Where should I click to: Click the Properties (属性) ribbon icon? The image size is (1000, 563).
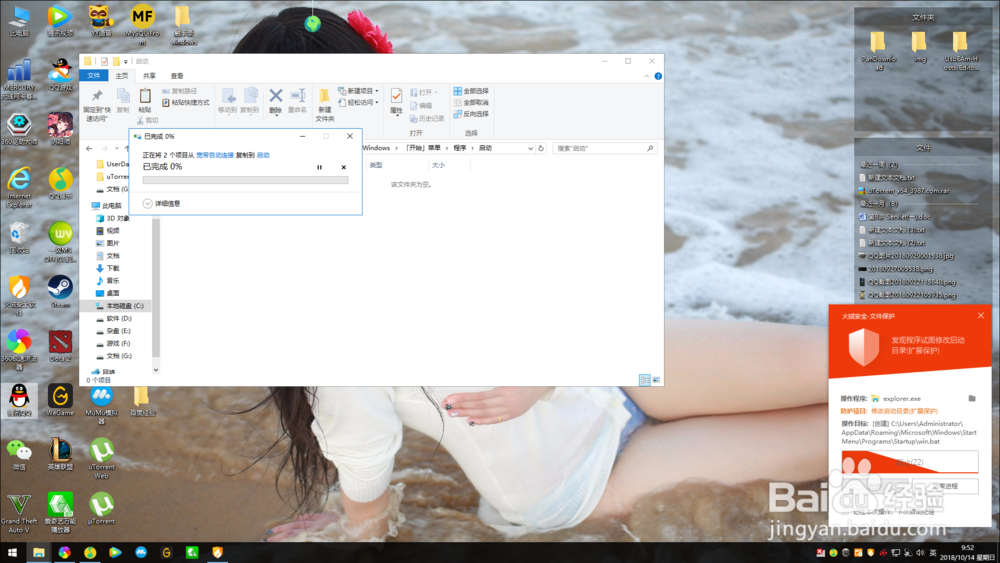pyautogui.click(x=396, y=101)
